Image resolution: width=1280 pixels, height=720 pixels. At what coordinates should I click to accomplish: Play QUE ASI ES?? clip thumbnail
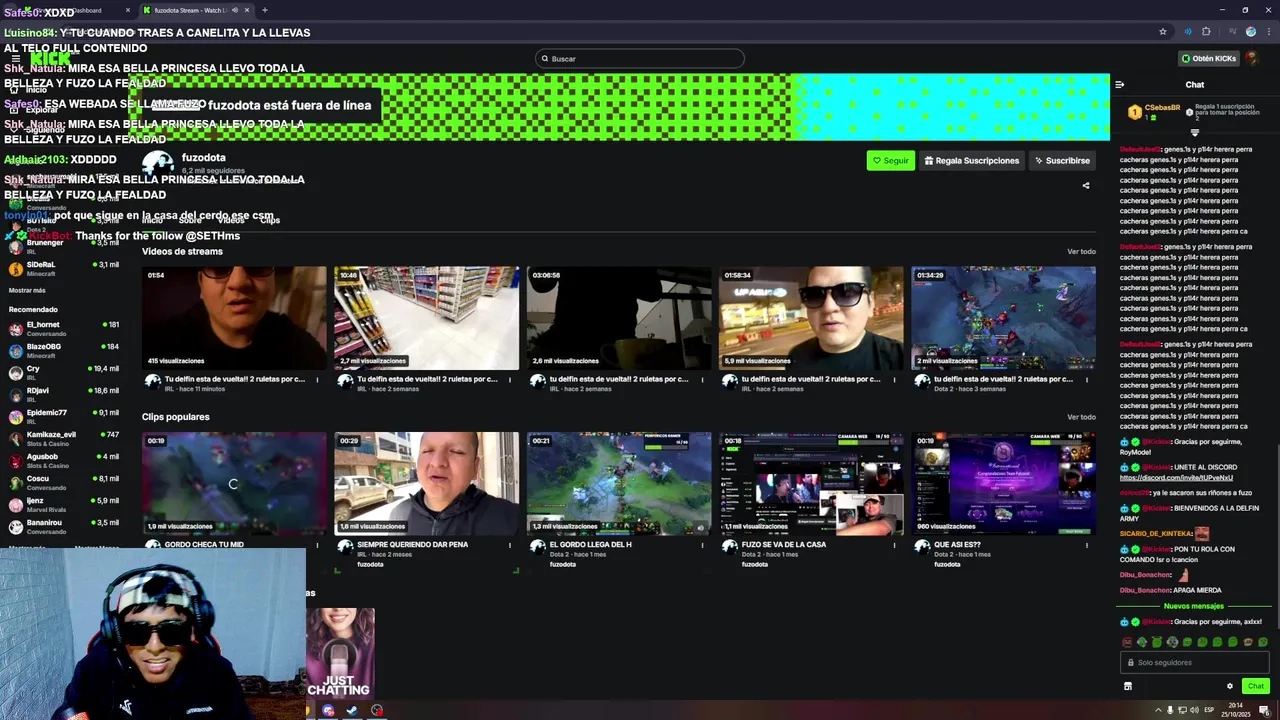[1004, 484]
